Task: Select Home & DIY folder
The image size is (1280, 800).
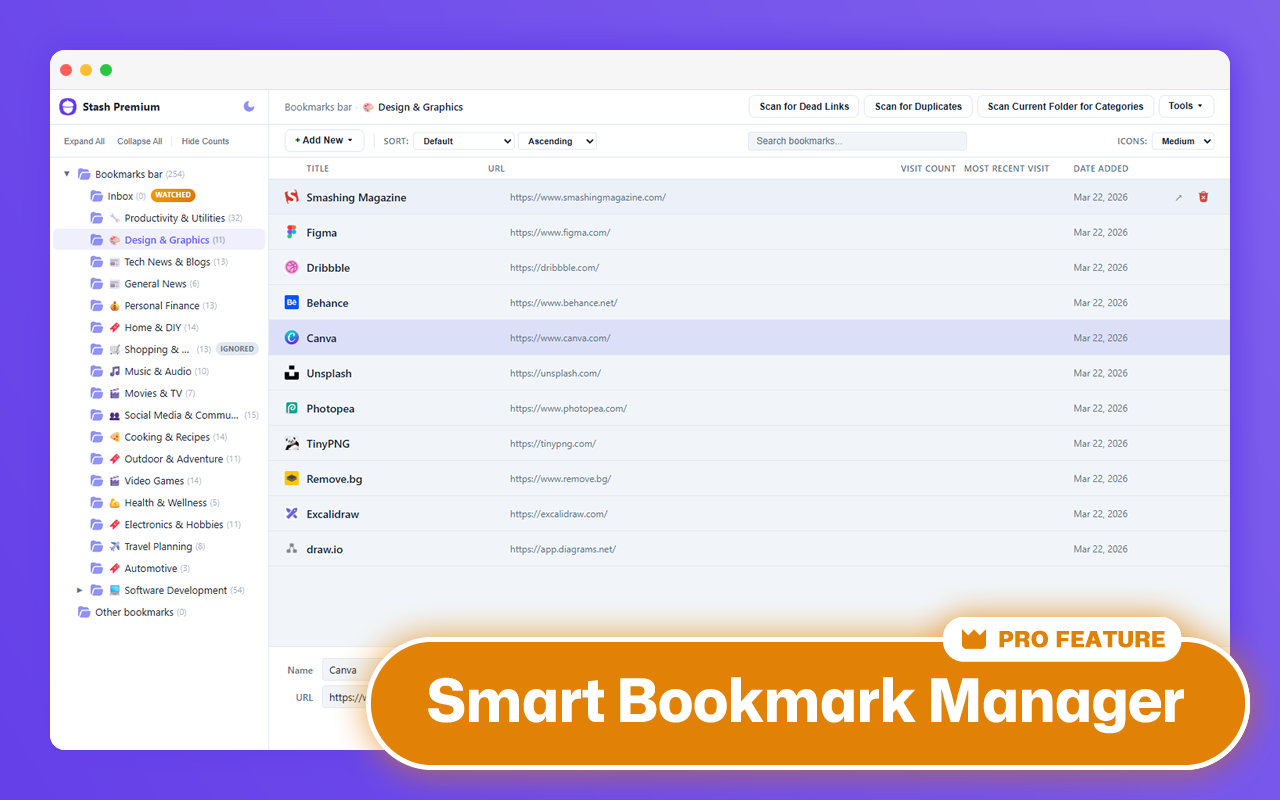Action: [x=159, y=327]
